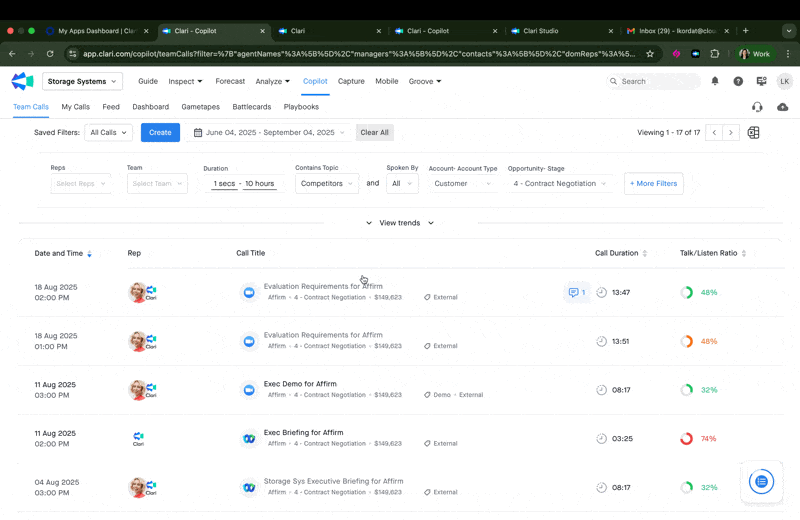
Task: Click the browser address bar
Action: (x=359, y=54)
